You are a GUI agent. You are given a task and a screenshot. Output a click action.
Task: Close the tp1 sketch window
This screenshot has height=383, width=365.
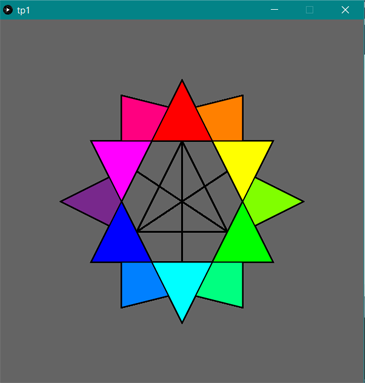point(345,10)
